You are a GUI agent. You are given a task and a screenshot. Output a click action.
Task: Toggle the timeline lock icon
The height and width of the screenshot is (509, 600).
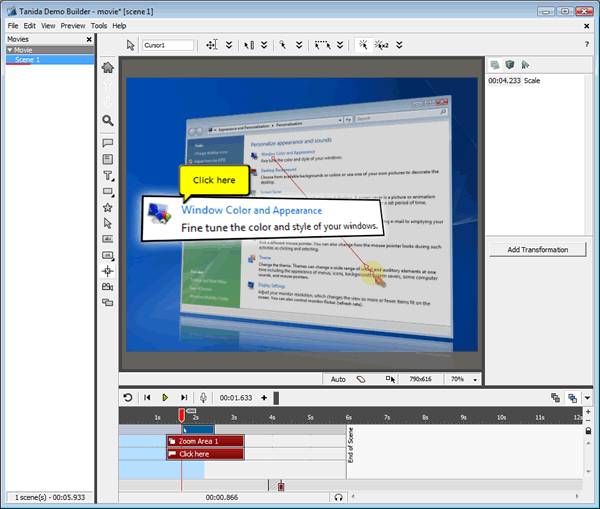click(588, 431)
